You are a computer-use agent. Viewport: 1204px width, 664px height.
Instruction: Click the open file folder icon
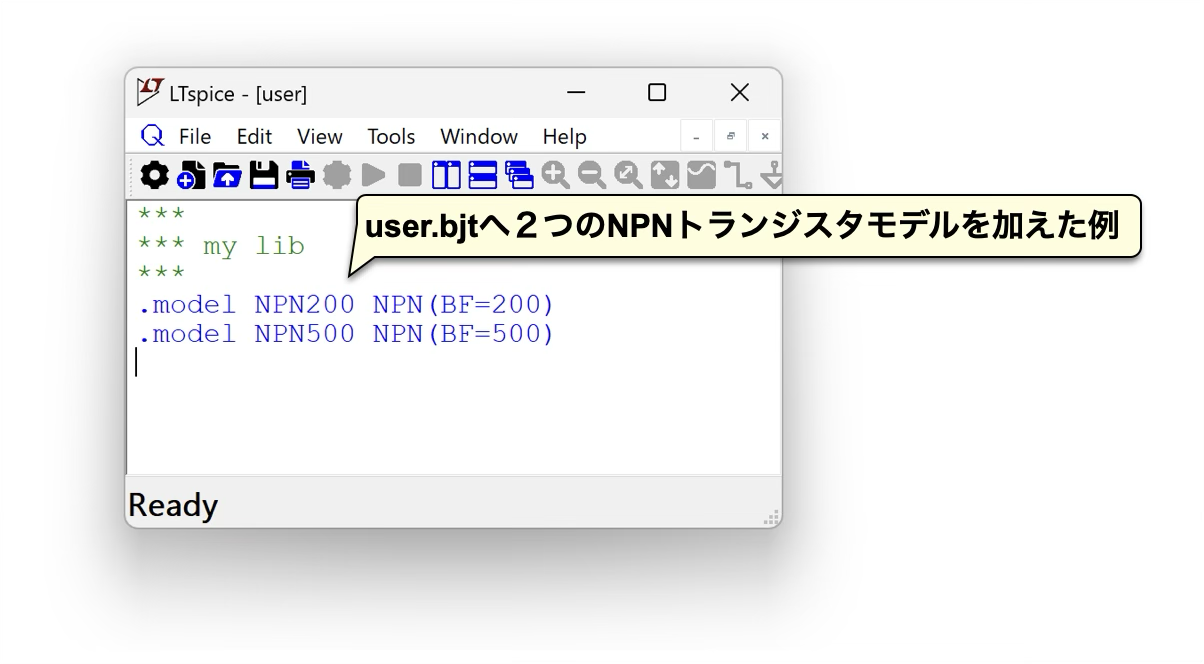227,176
